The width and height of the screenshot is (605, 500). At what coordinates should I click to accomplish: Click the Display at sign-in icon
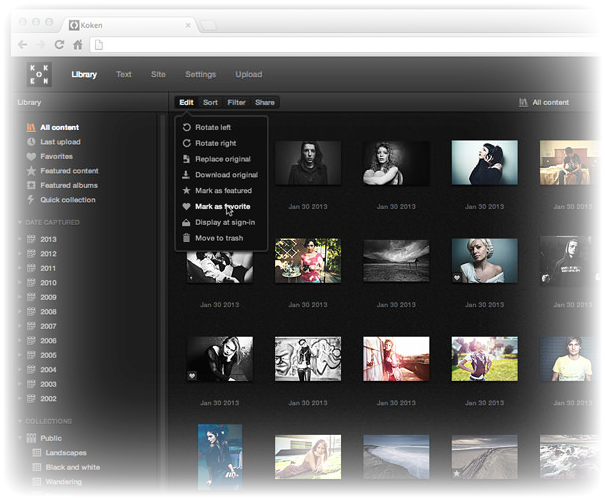186,222
